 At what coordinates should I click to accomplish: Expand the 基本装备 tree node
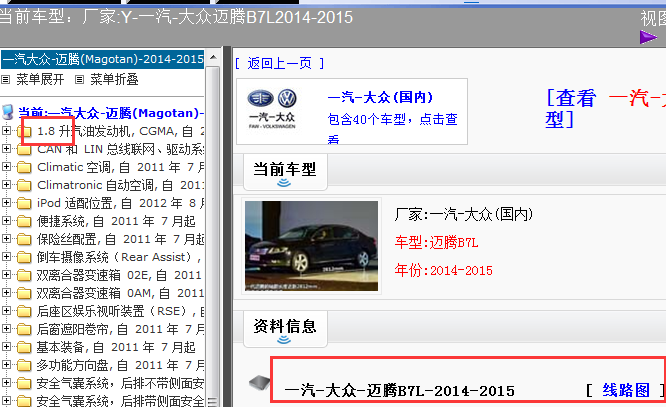coord(6,346)
